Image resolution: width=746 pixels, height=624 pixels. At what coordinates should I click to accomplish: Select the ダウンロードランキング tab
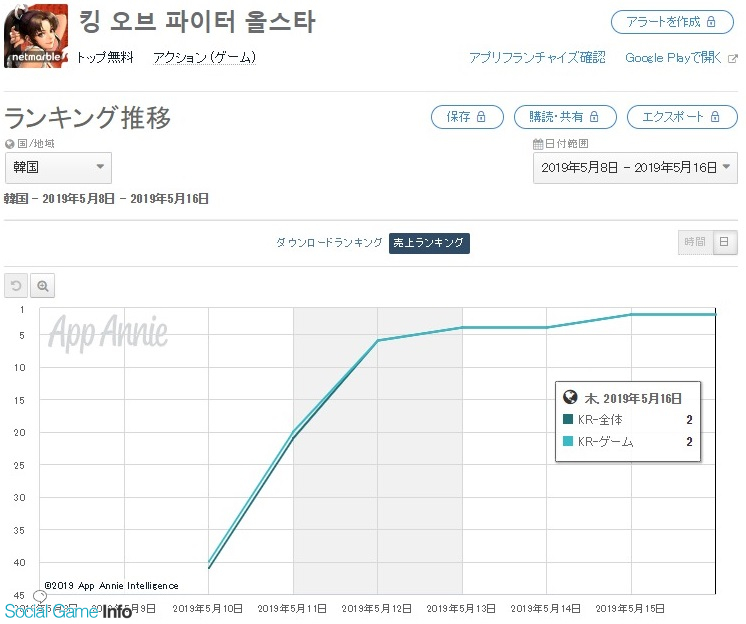coord(329,243)
